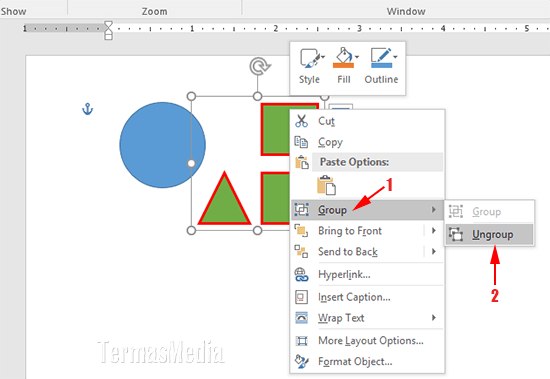This screenshot has height=379, width=550.
Task: Click the Outline pen icon
Action: click(x=381, y=55)
